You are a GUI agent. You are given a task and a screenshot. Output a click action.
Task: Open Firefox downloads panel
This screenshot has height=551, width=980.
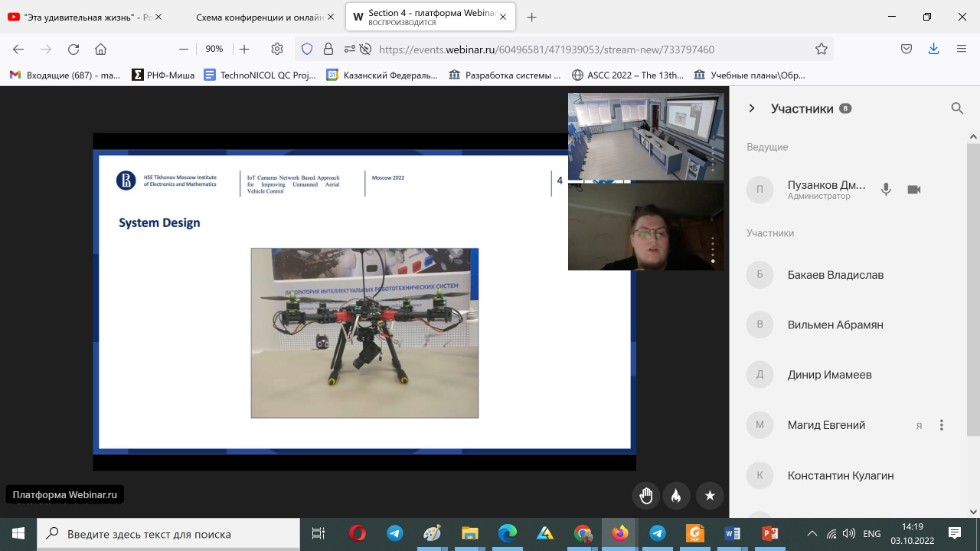[933, 49]
